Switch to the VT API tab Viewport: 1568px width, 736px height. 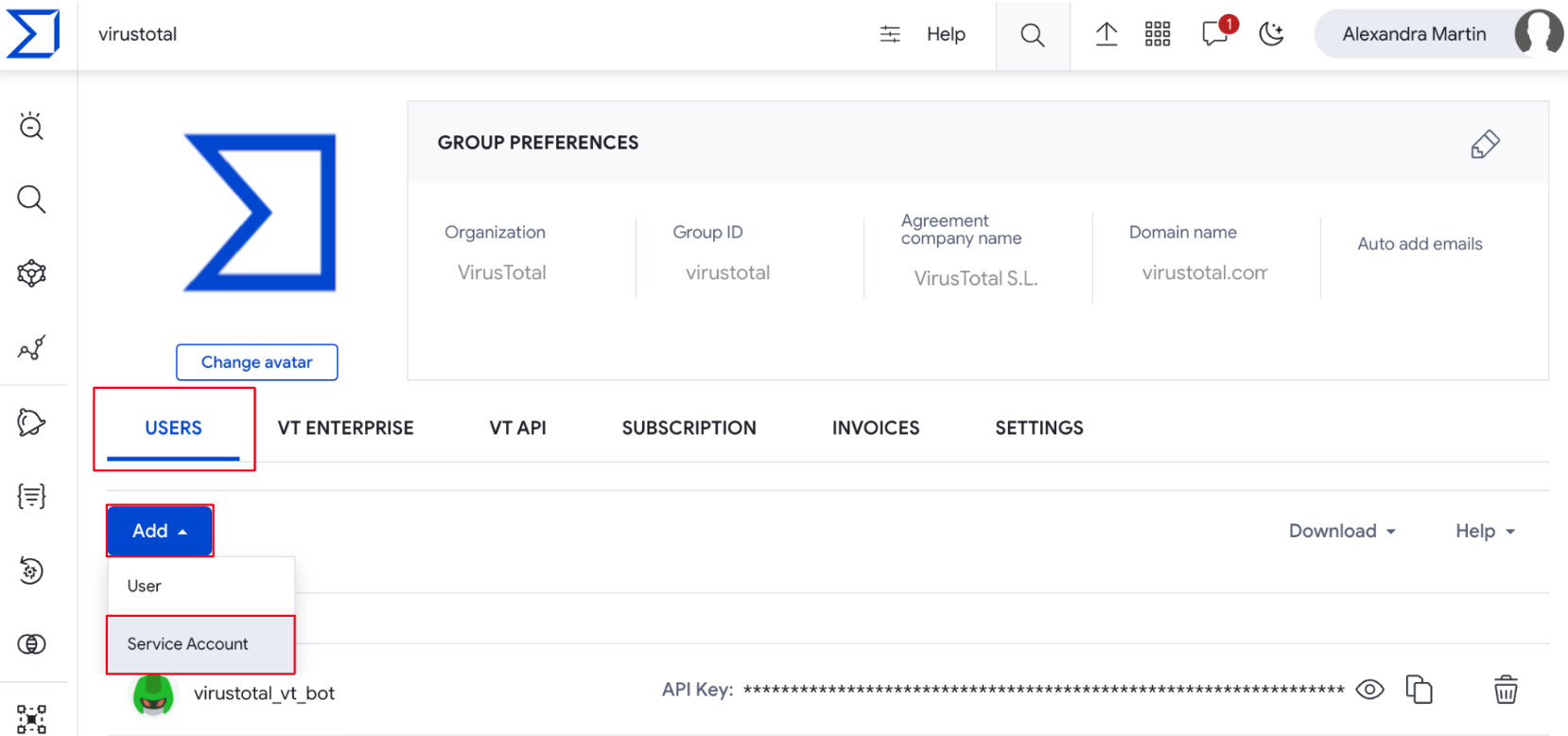517,429
